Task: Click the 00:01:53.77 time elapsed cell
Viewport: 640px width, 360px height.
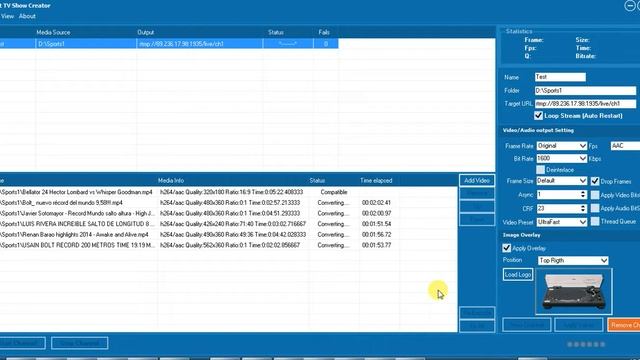Action: point(376,245)
